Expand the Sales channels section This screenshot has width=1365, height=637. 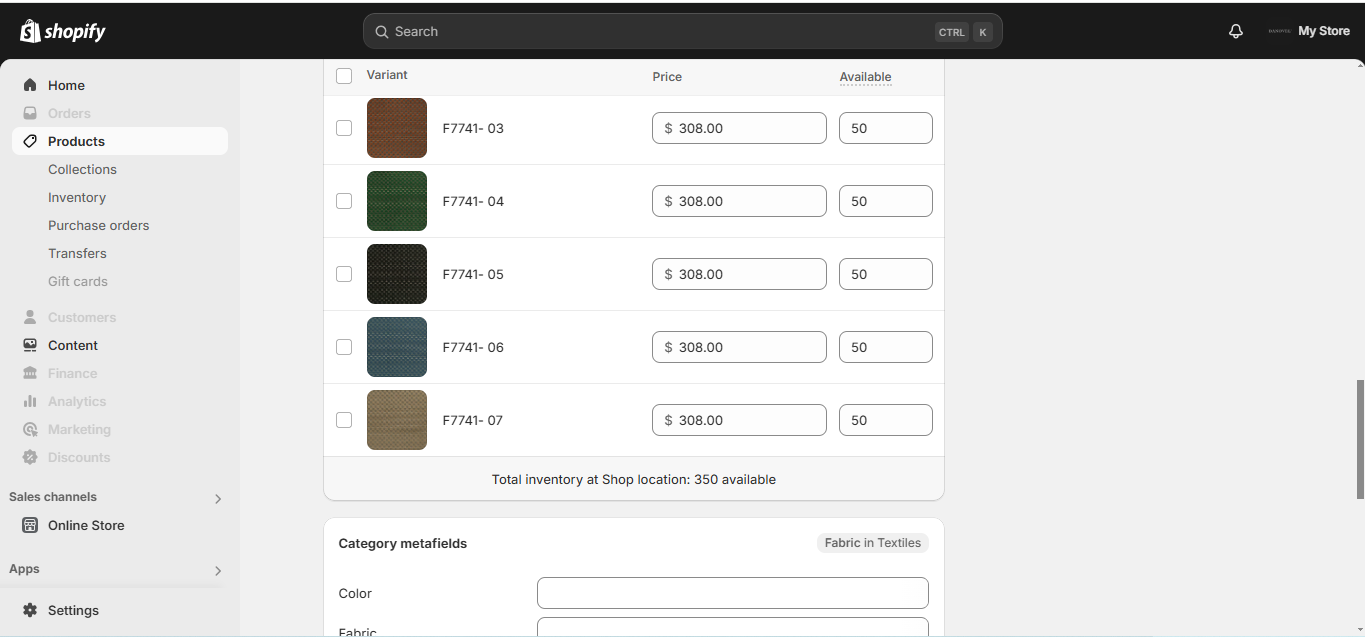[x=218, y=498]
